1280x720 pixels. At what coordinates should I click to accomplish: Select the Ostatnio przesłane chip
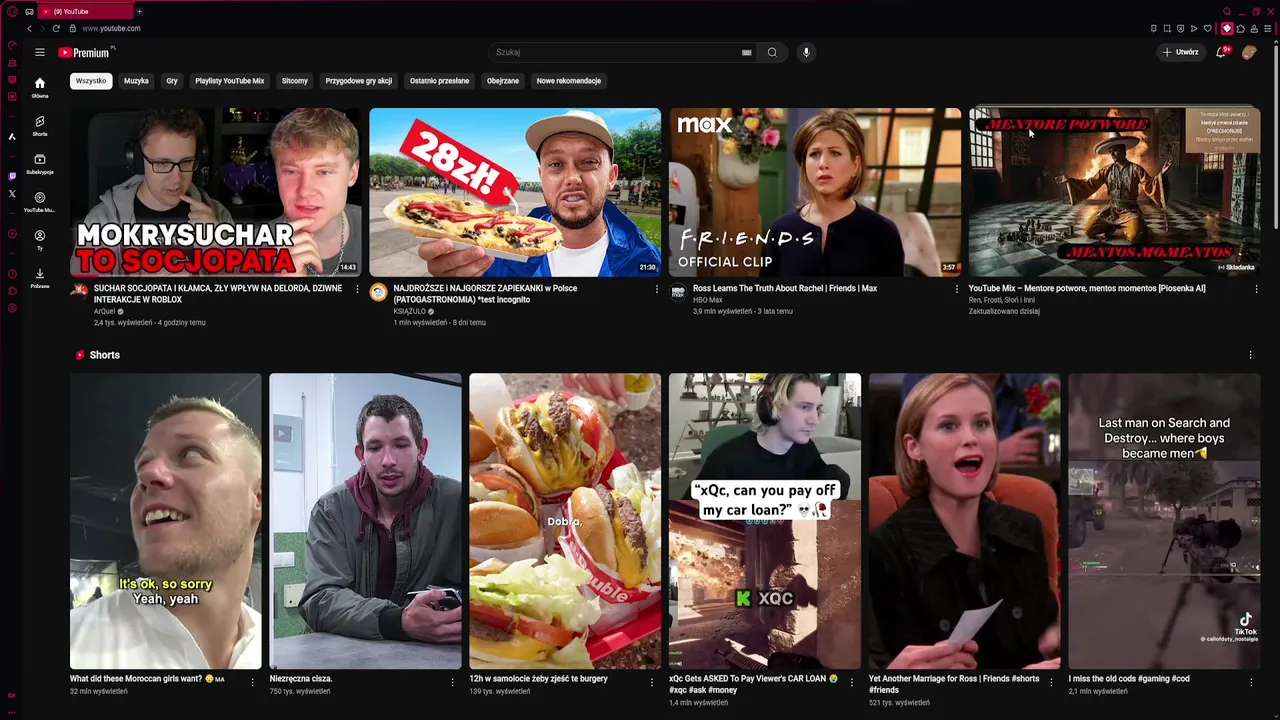[x=439, y=81]
